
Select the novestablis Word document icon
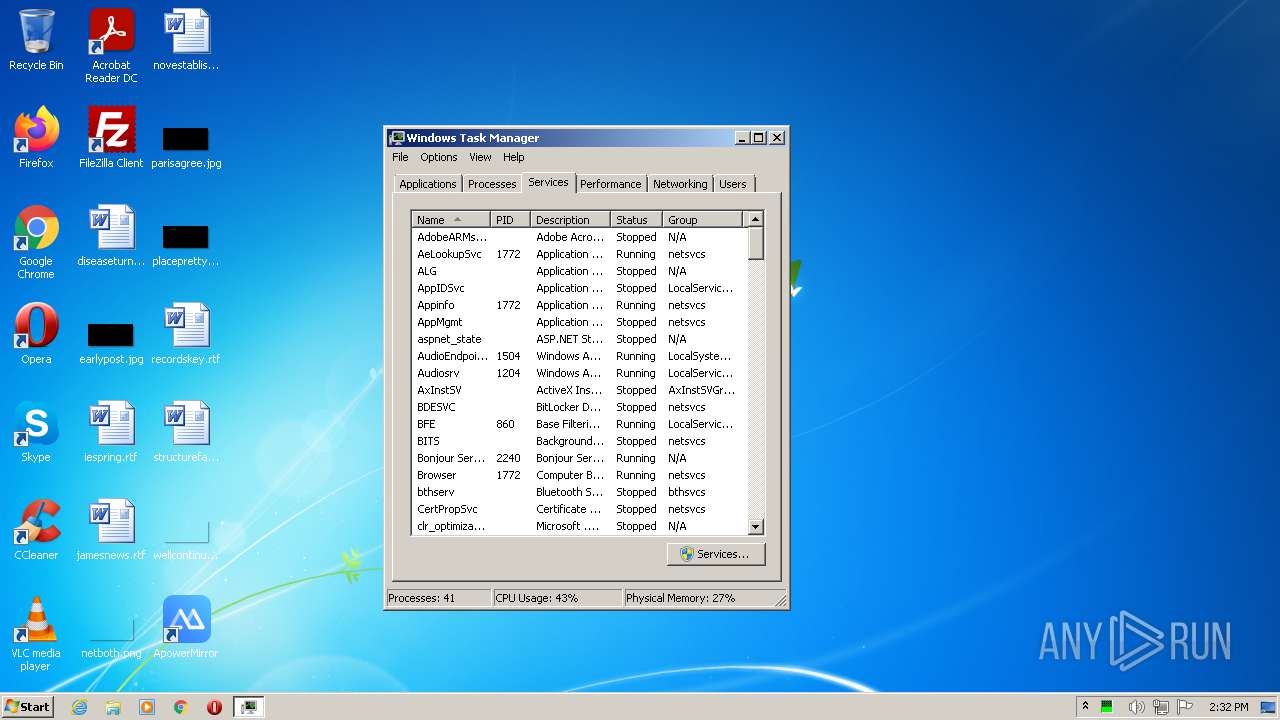186,40
